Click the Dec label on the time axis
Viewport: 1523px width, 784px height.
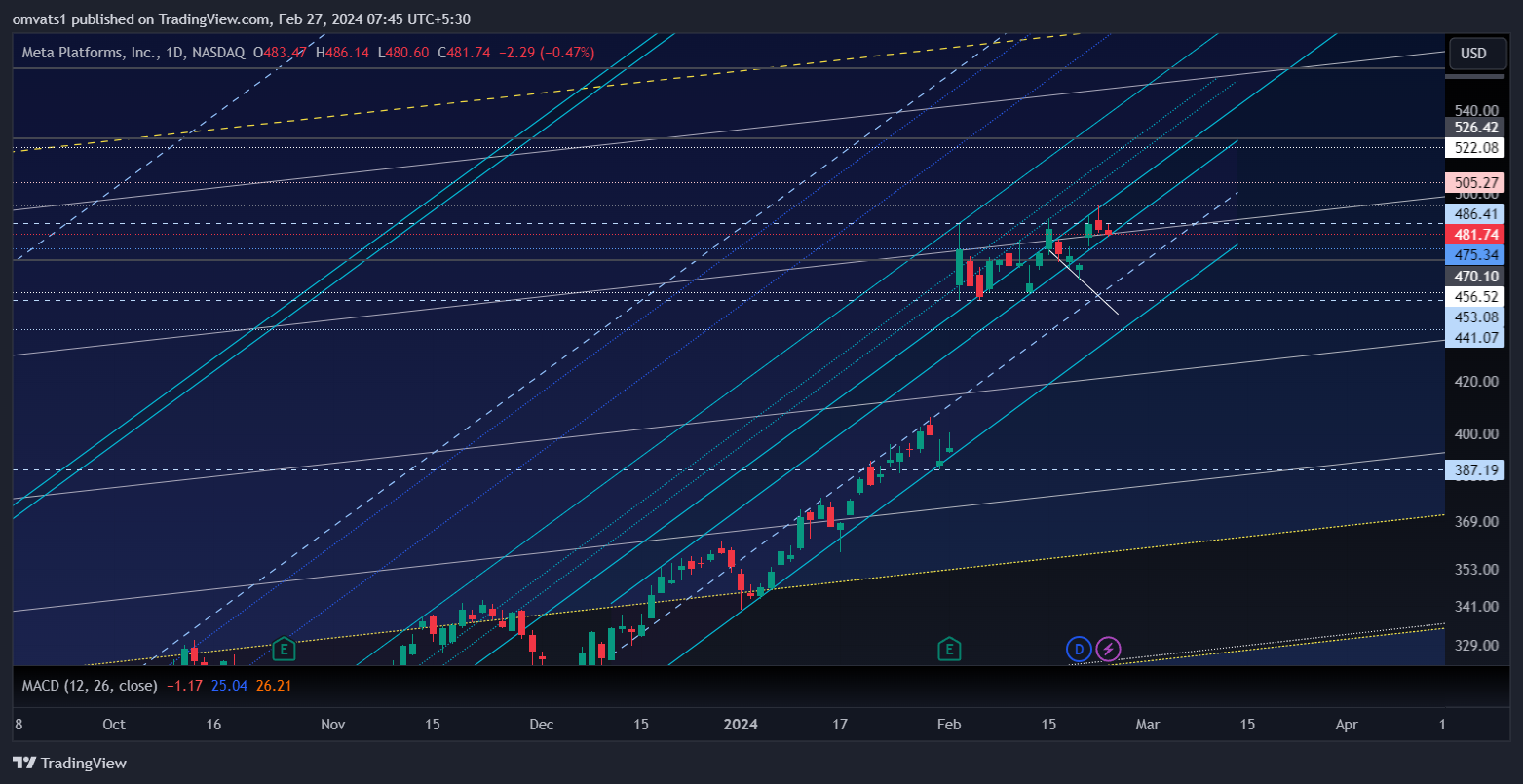pyautogui.click(x=541, y=725)
